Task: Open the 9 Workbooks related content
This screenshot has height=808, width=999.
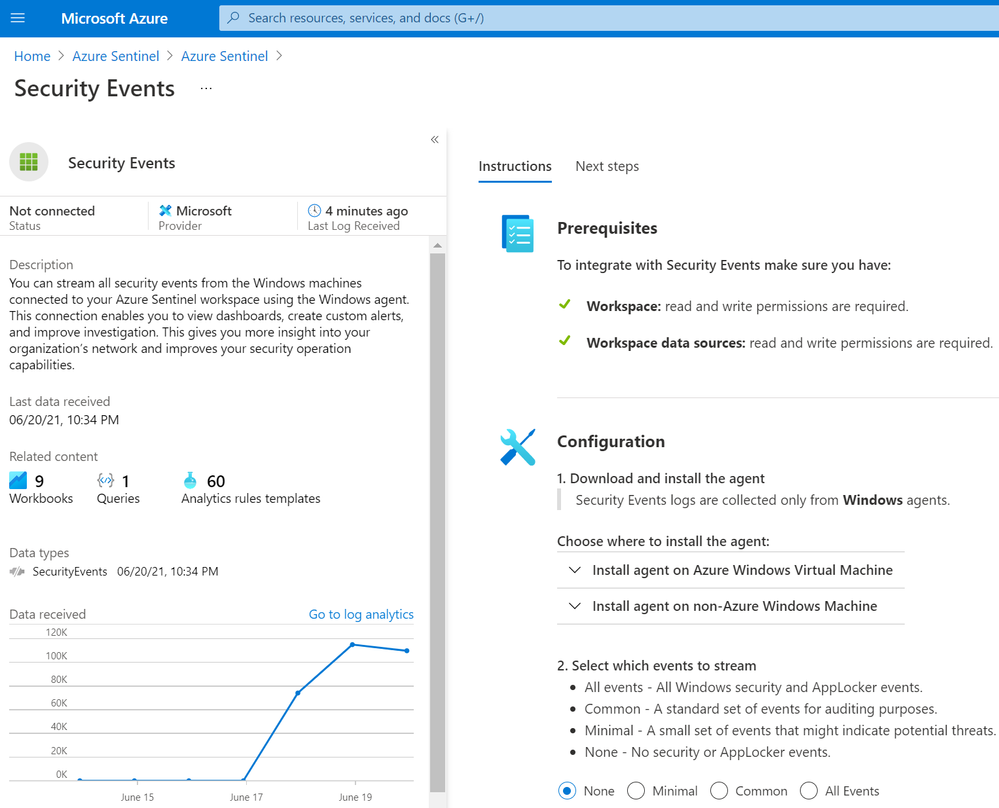Action: click(x=41, y=489)
